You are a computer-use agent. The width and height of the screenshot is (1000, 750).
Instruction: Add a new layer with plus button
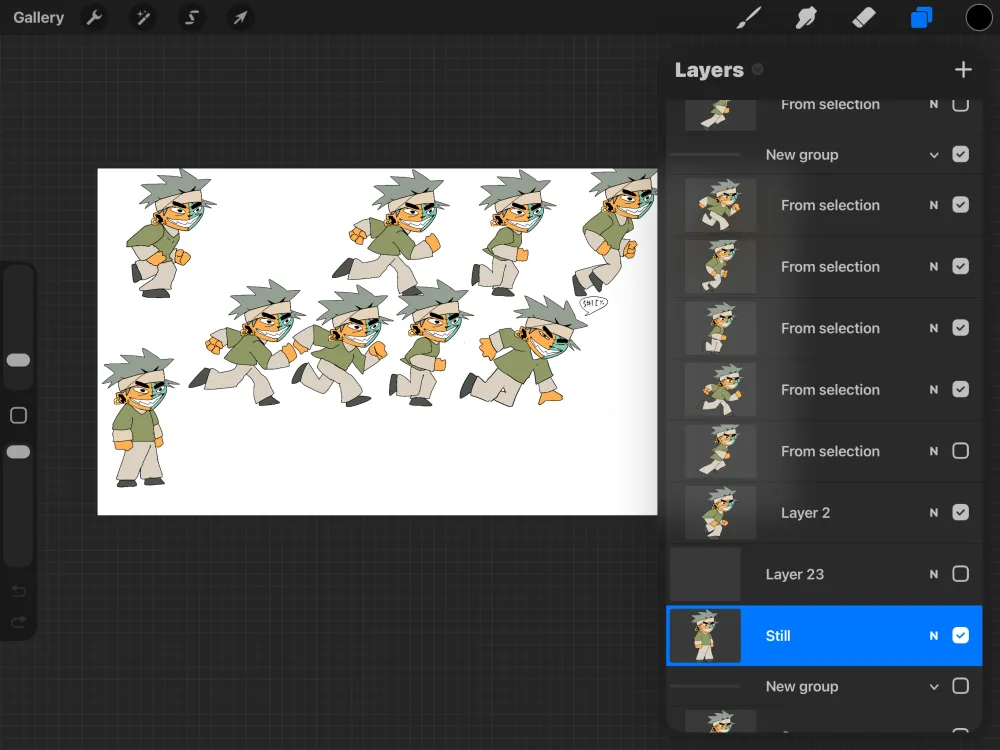tap(963, 70)
